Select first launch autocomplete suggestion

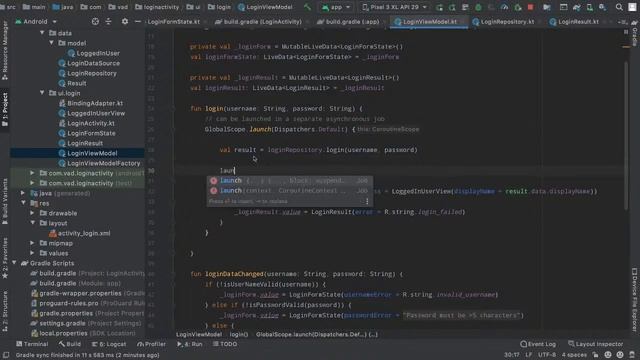(x=289, y=180)
